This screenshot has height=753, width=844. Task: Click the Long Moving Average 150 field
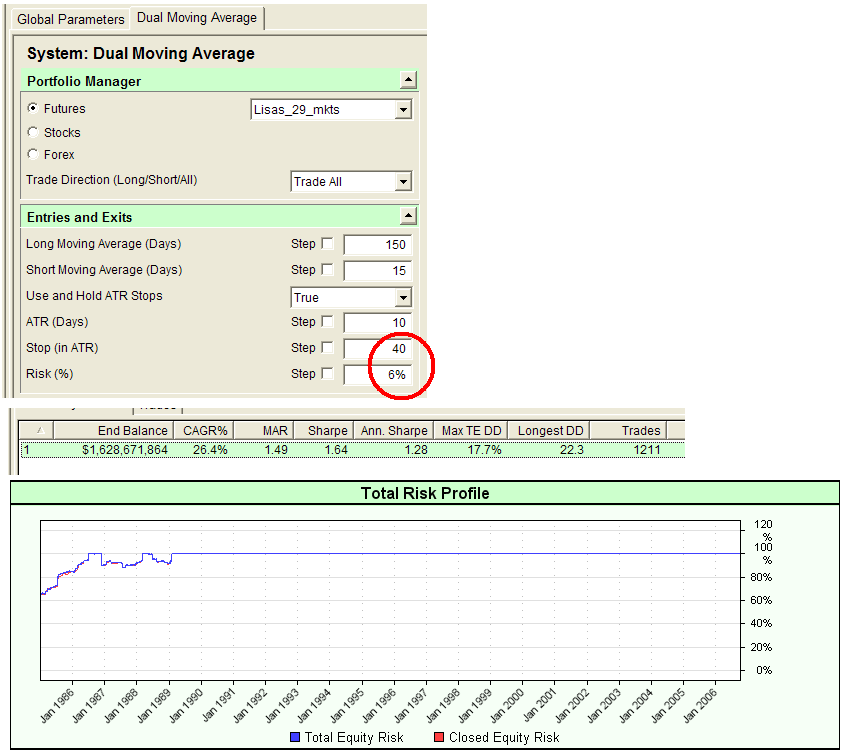click(378, 244)
